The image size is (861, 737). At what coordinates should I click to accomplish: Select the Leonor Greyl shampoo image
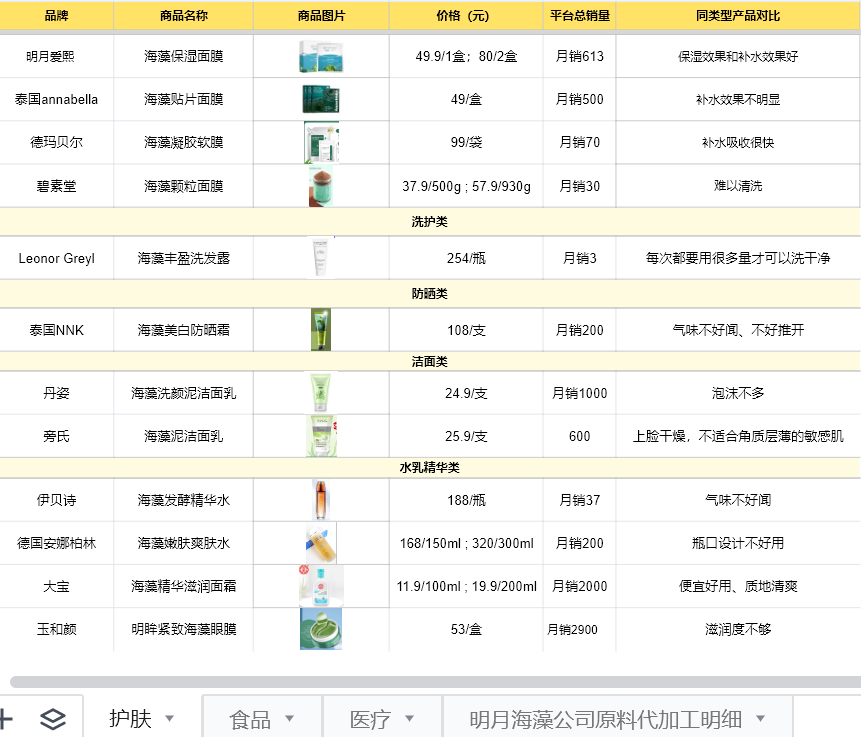click(321, 258)
